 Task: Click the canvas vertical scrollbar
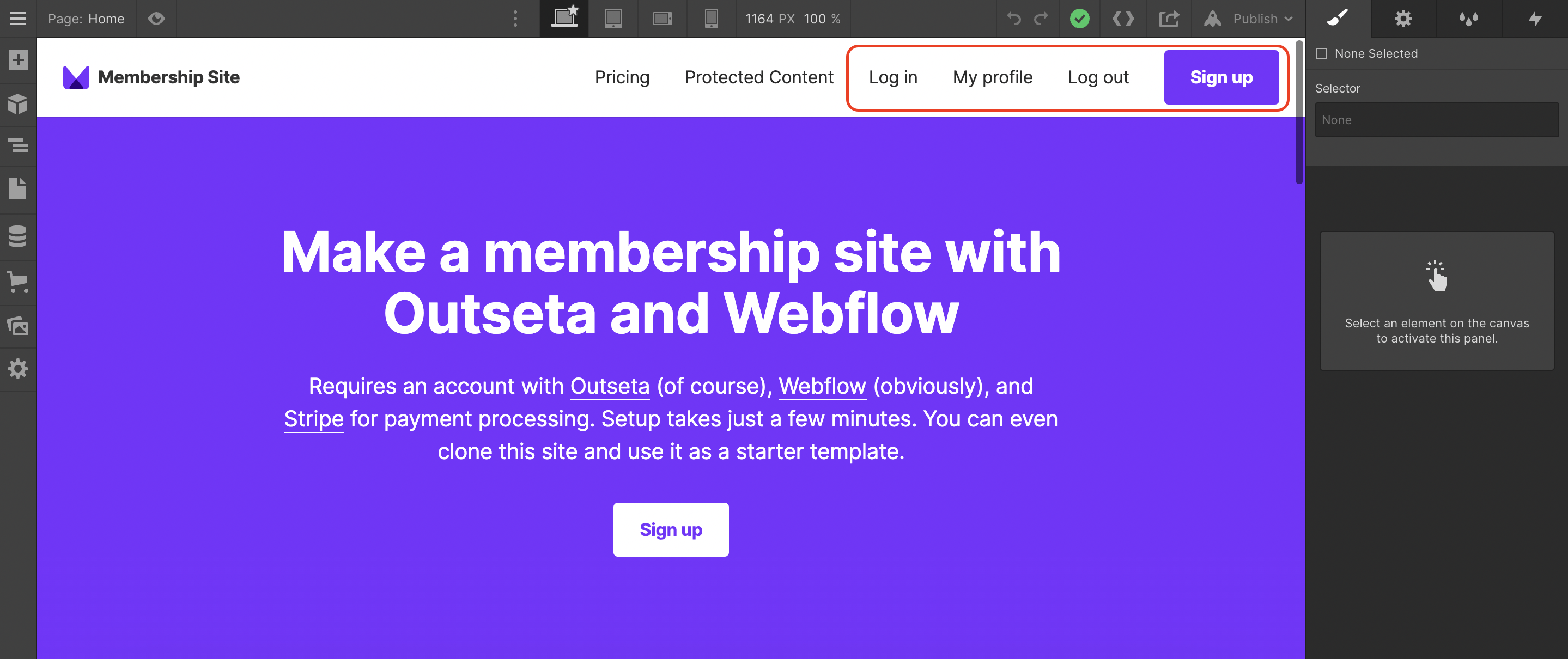(x=1299, y=113)
